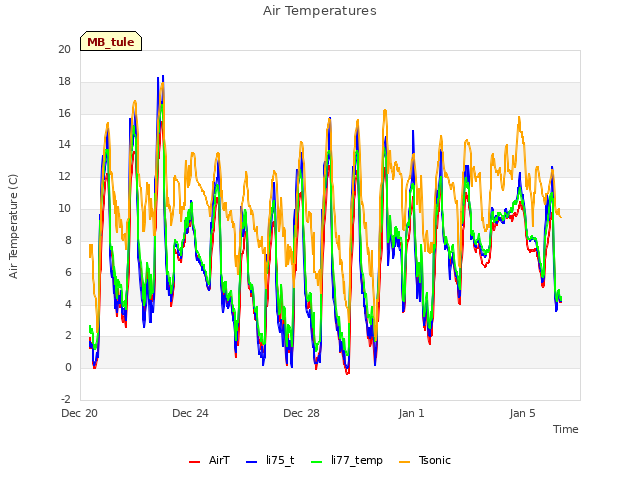Viewport: 640px width, 480px height.
Task: Toggle the li77_temp legend entry
Action: click(347, 461)
